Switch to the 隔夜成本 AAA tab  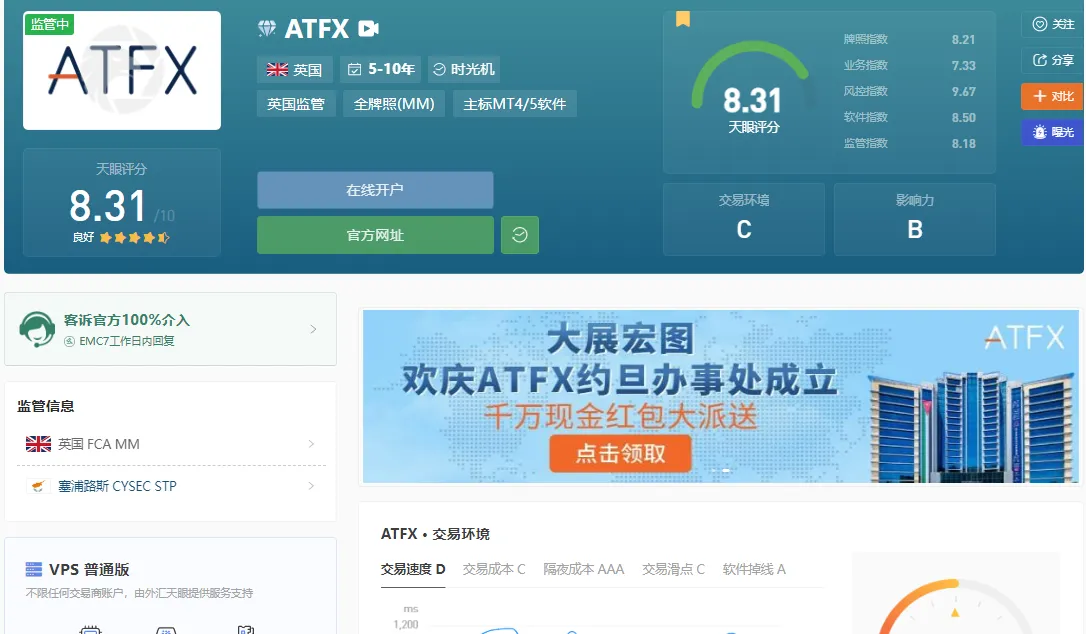(x=583, y=570)
